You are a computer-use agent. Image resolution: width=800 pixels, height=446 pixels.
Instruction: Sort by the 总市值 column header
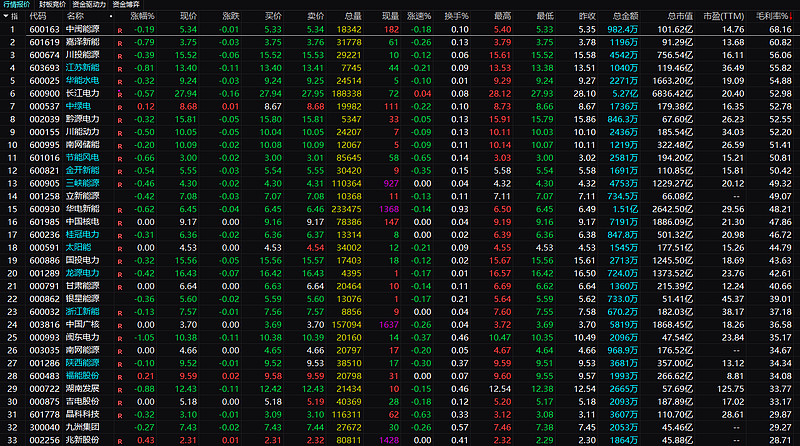pyautogui.click(x=680, y=16)
